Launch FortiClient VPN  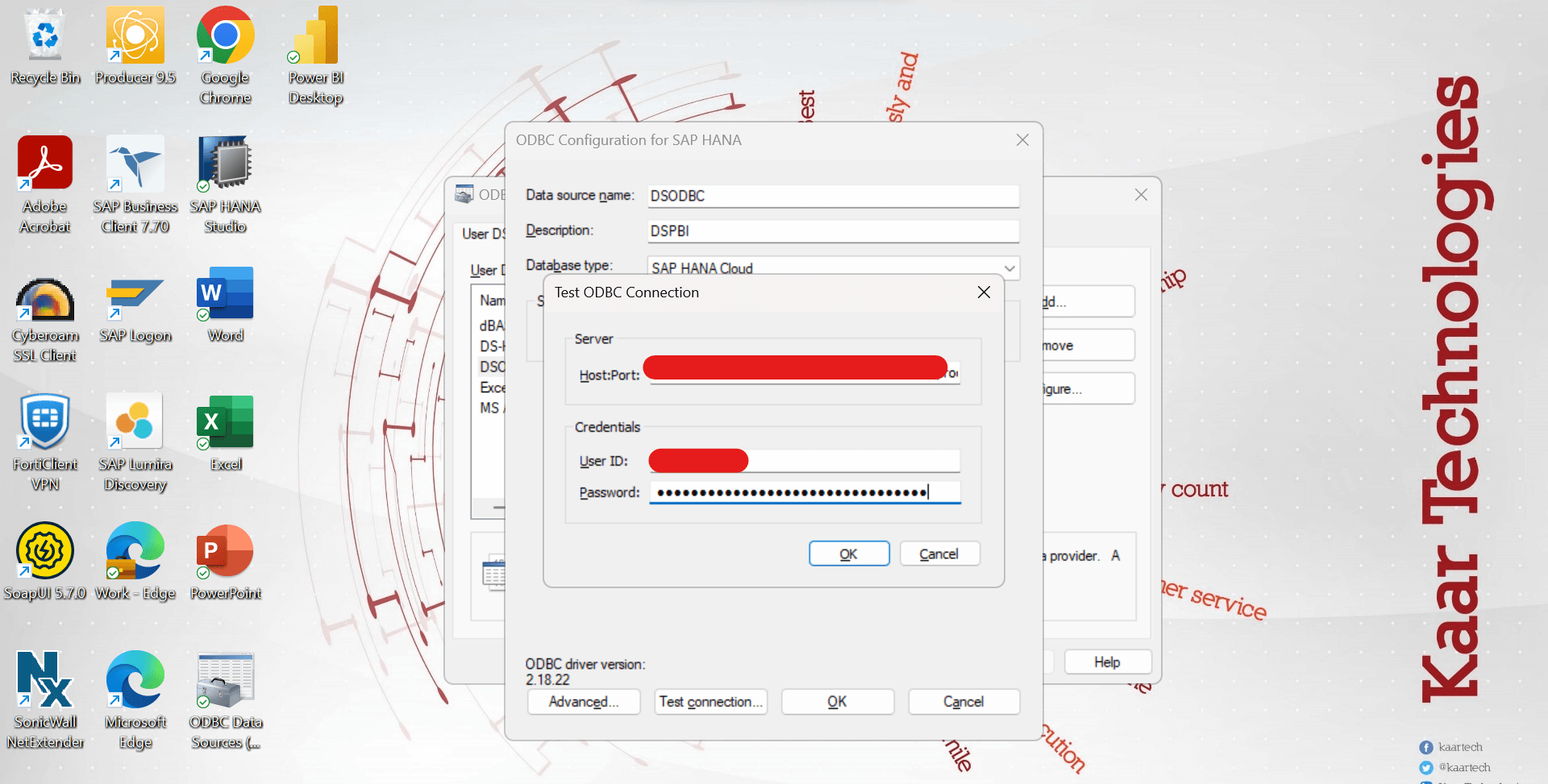45,421
